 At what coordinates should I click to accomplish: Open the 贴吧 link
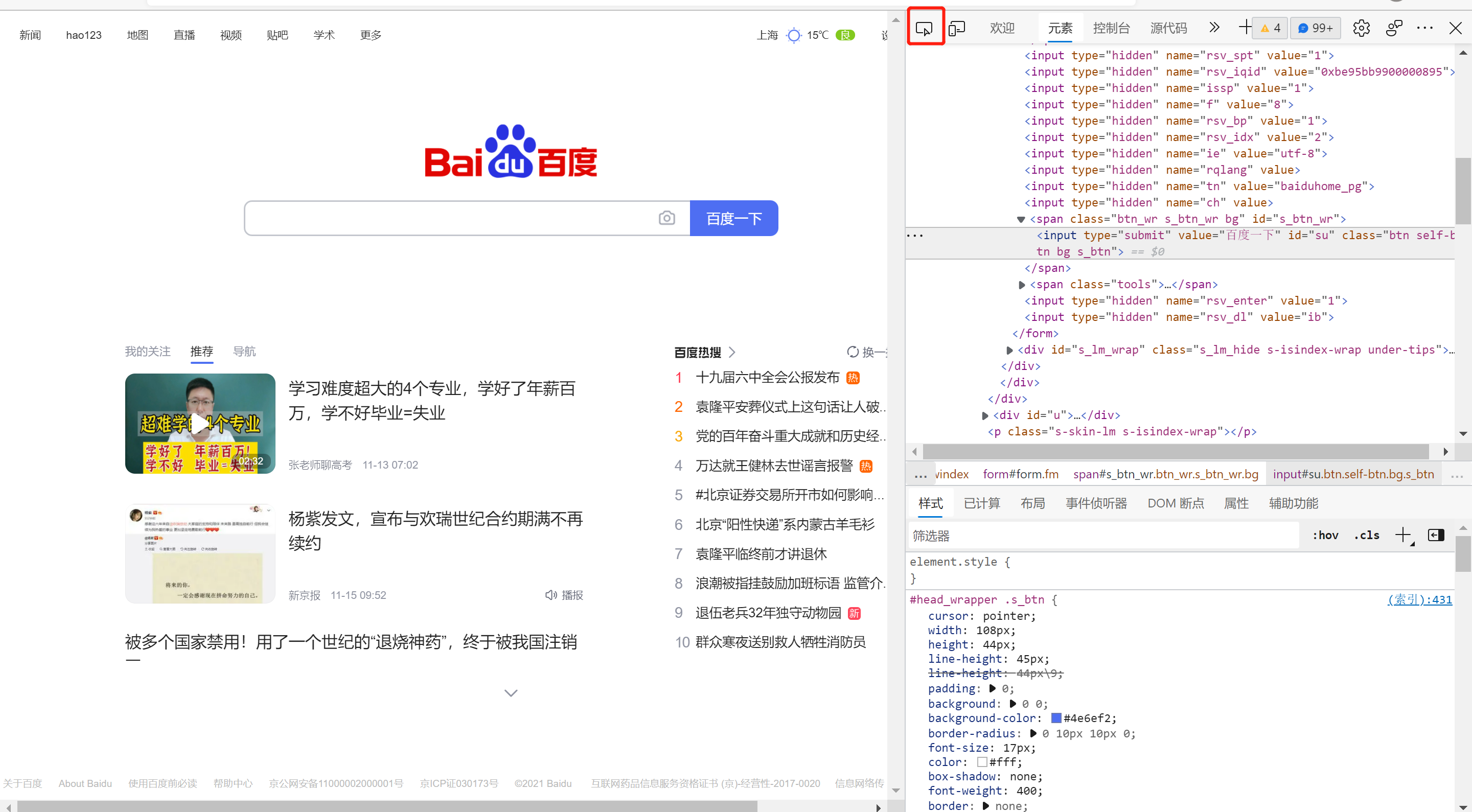(x=277, y=35)
